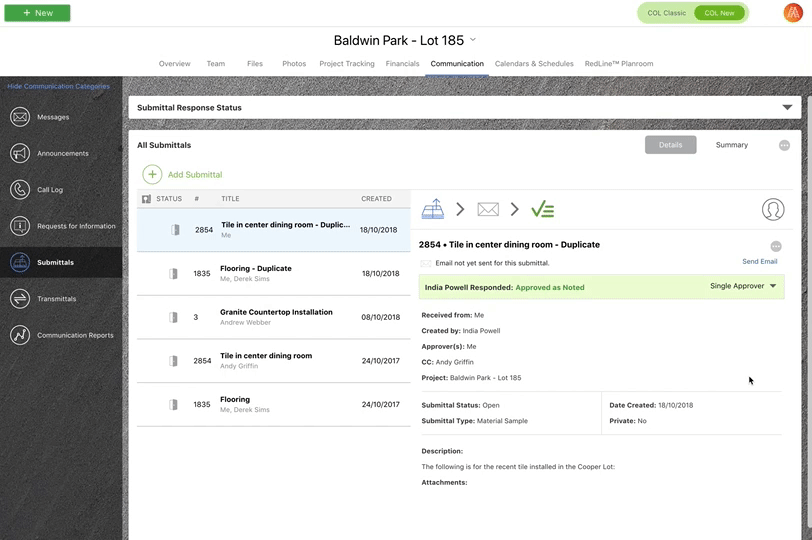The image size is (812, 540).
Task: Click status icon for Granite Countertop Installation row
Action: [x=173, y=317]
